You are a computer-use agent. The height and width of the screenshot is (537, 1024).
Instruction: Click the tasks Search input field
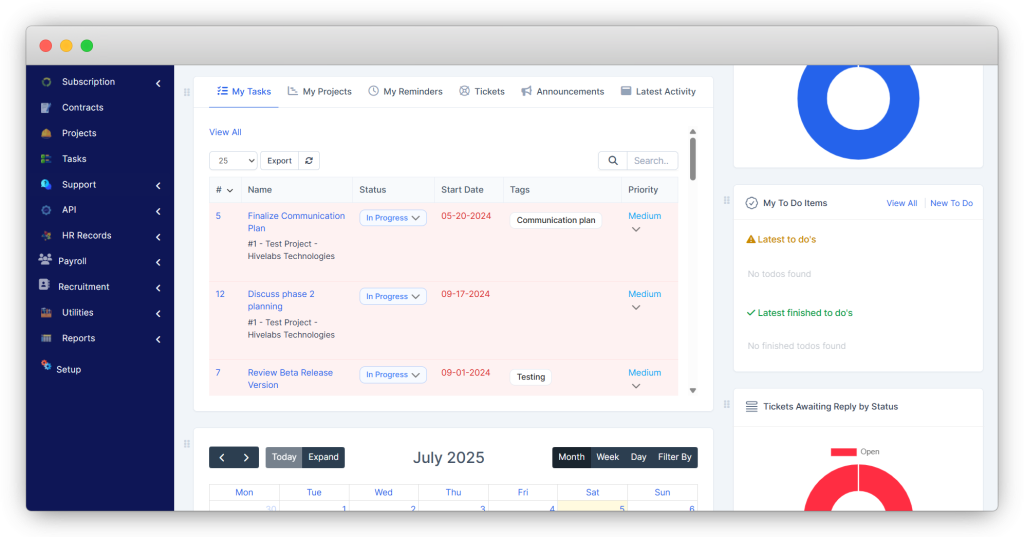652,161
